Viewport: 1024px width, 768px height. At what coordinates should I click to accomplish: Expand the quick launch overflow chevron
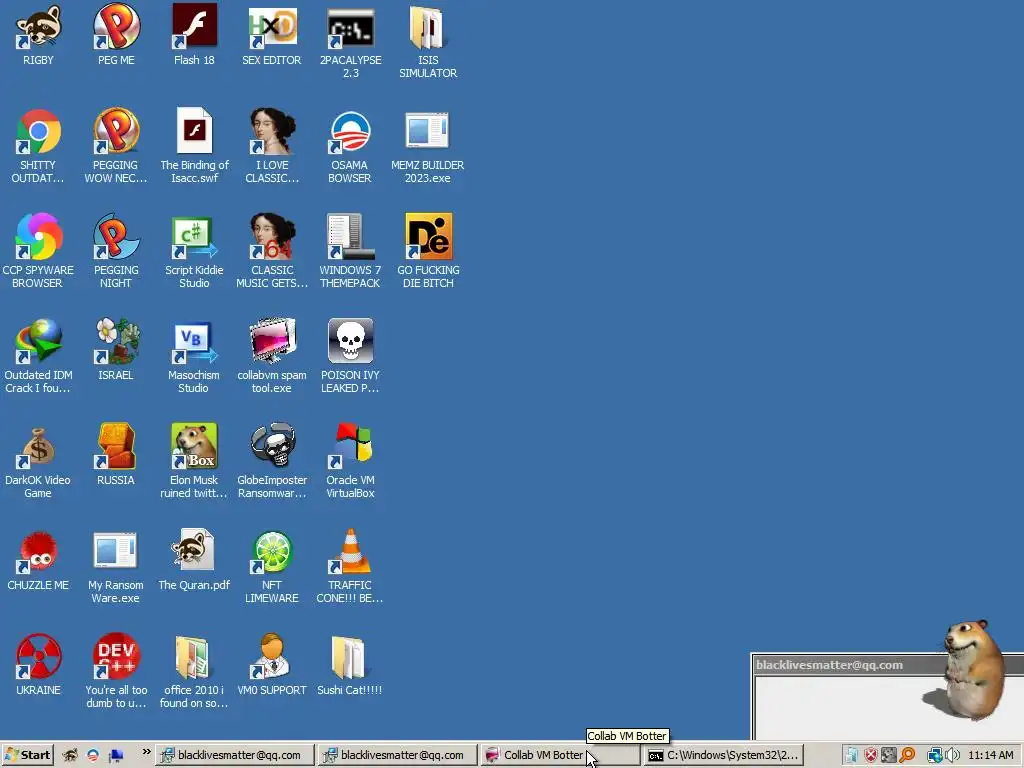(x=146, y=752)
